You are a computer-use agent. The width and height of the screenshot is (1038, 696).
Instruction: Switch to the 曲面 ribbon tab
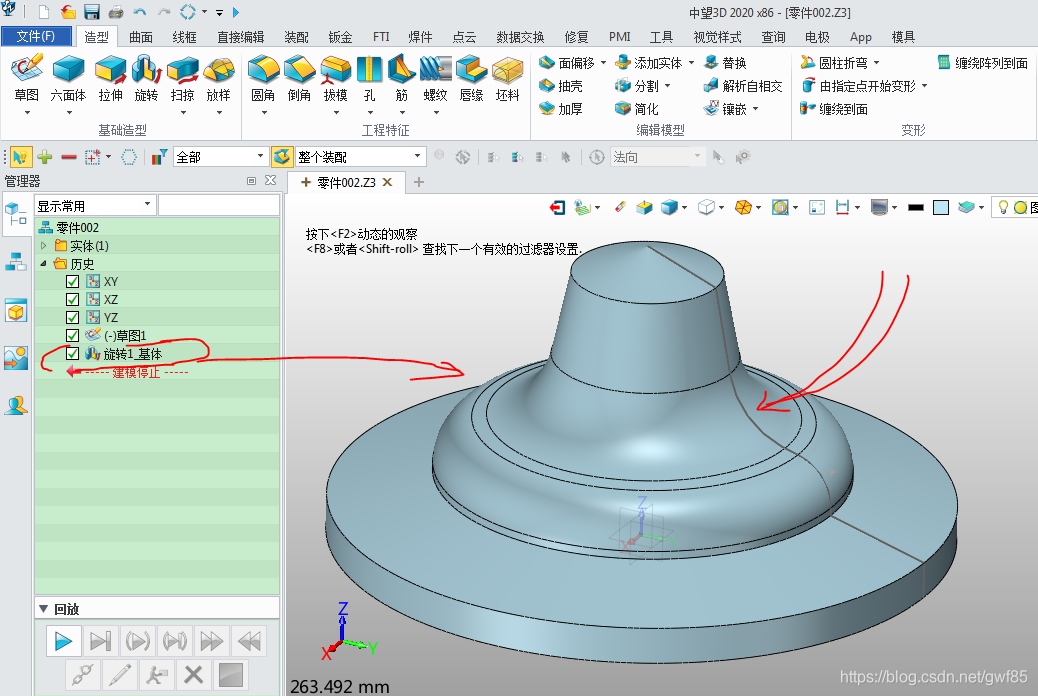pos(141,37)
